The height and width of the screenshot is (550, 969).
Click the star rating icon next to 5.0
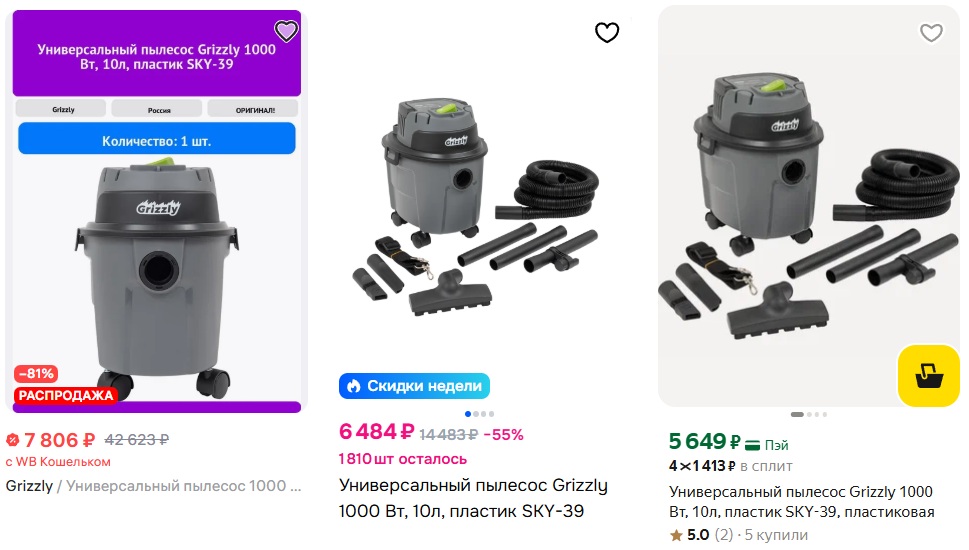pos(676,535)
